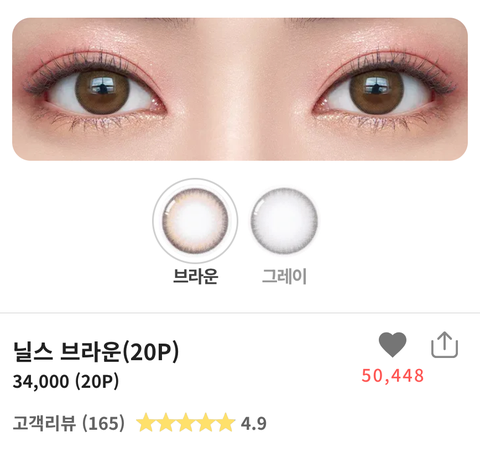Image resolution: width=480 pixels, height=453 pixels.
Task: Click the middle yellow rating star
Action: [x=186, y=422]
